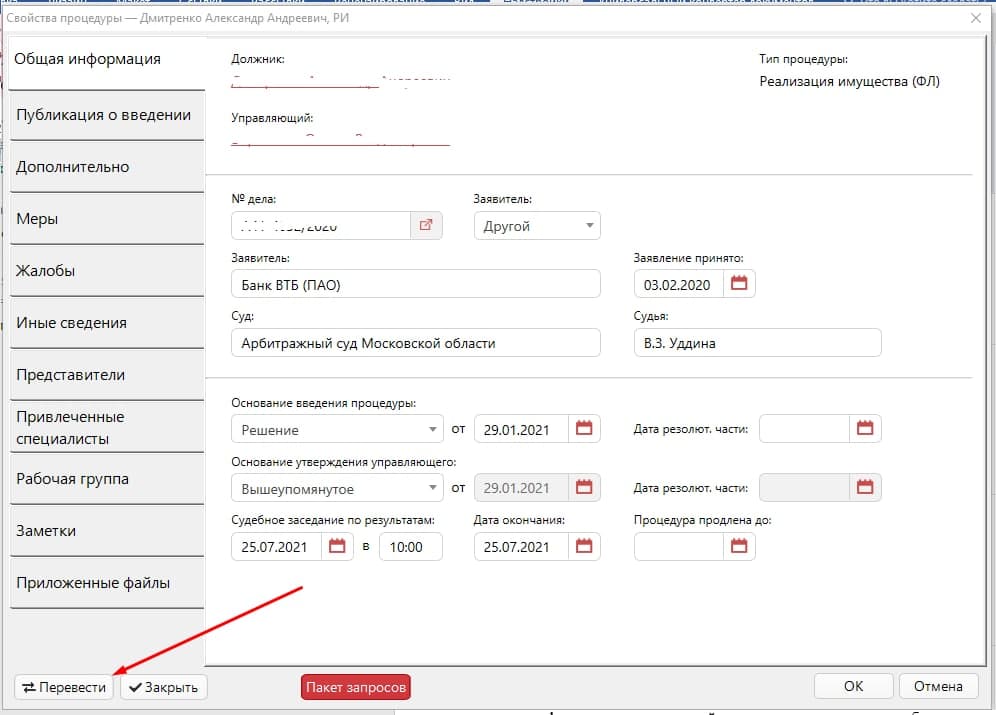Open the Жалобы tab
The height and width of the screenshot is (715, 996).
(x=104, y=271)
